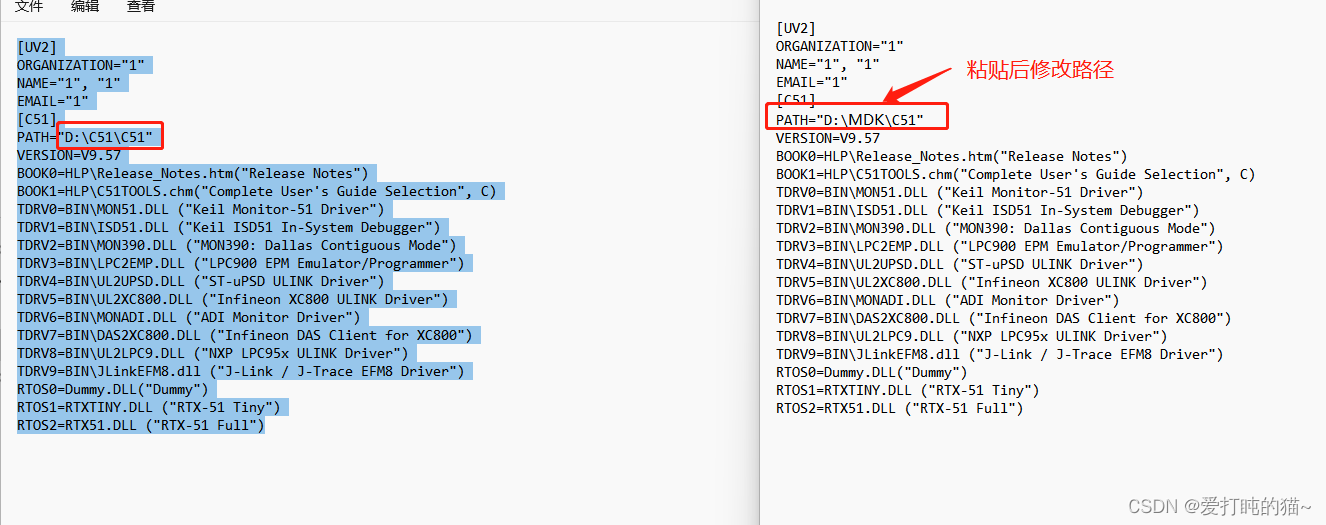Click the [UV2] line in right window

point(796,28)
